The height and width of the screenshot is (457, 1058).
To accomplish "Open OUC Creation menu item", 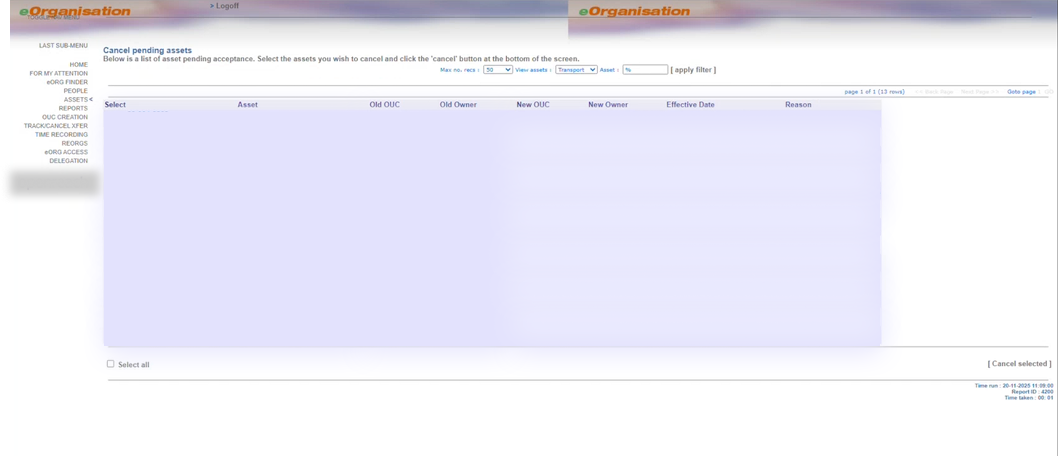I will (65, 117).
